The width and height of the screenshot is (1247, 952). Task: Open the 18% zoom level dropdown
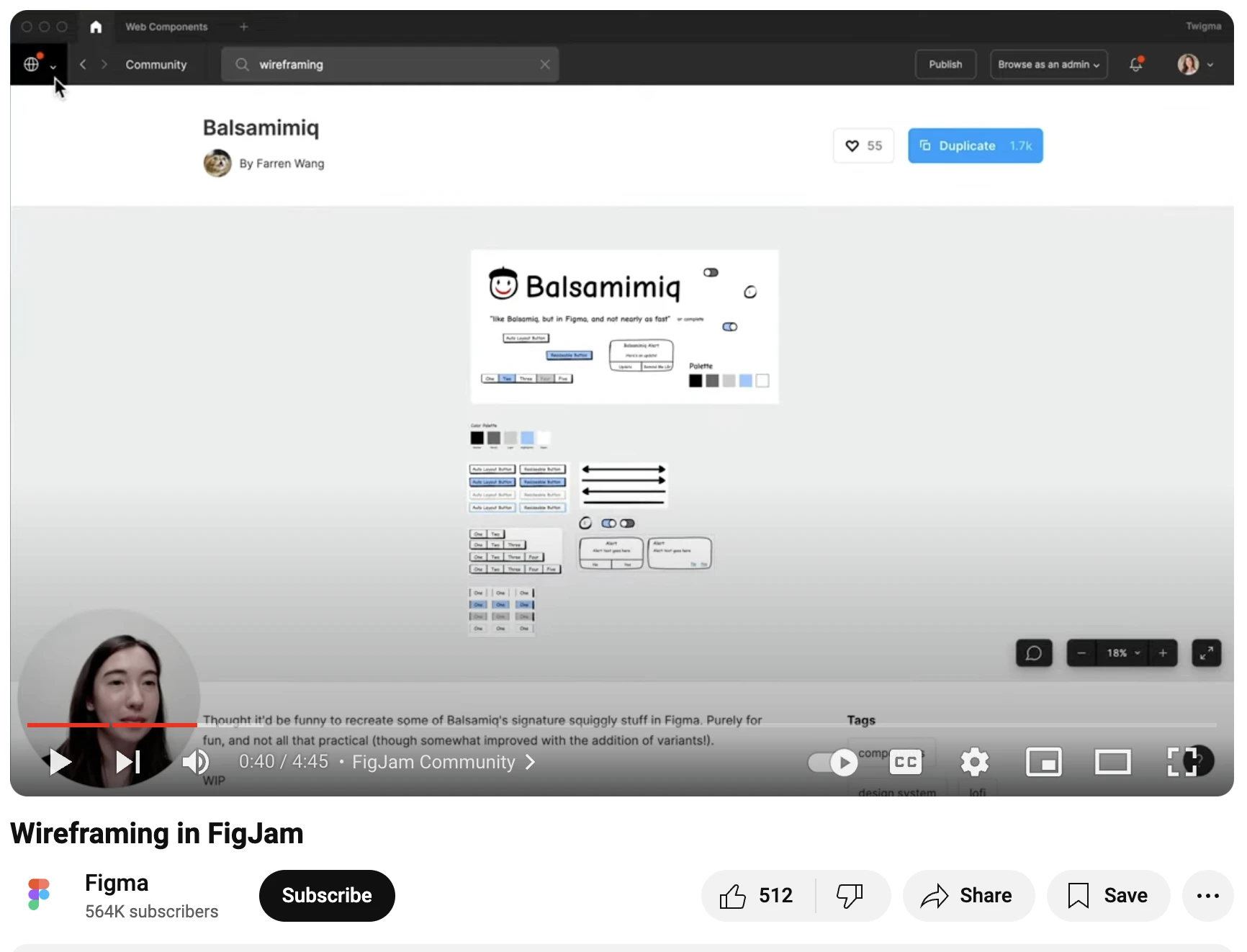[x=1123, y=652]
